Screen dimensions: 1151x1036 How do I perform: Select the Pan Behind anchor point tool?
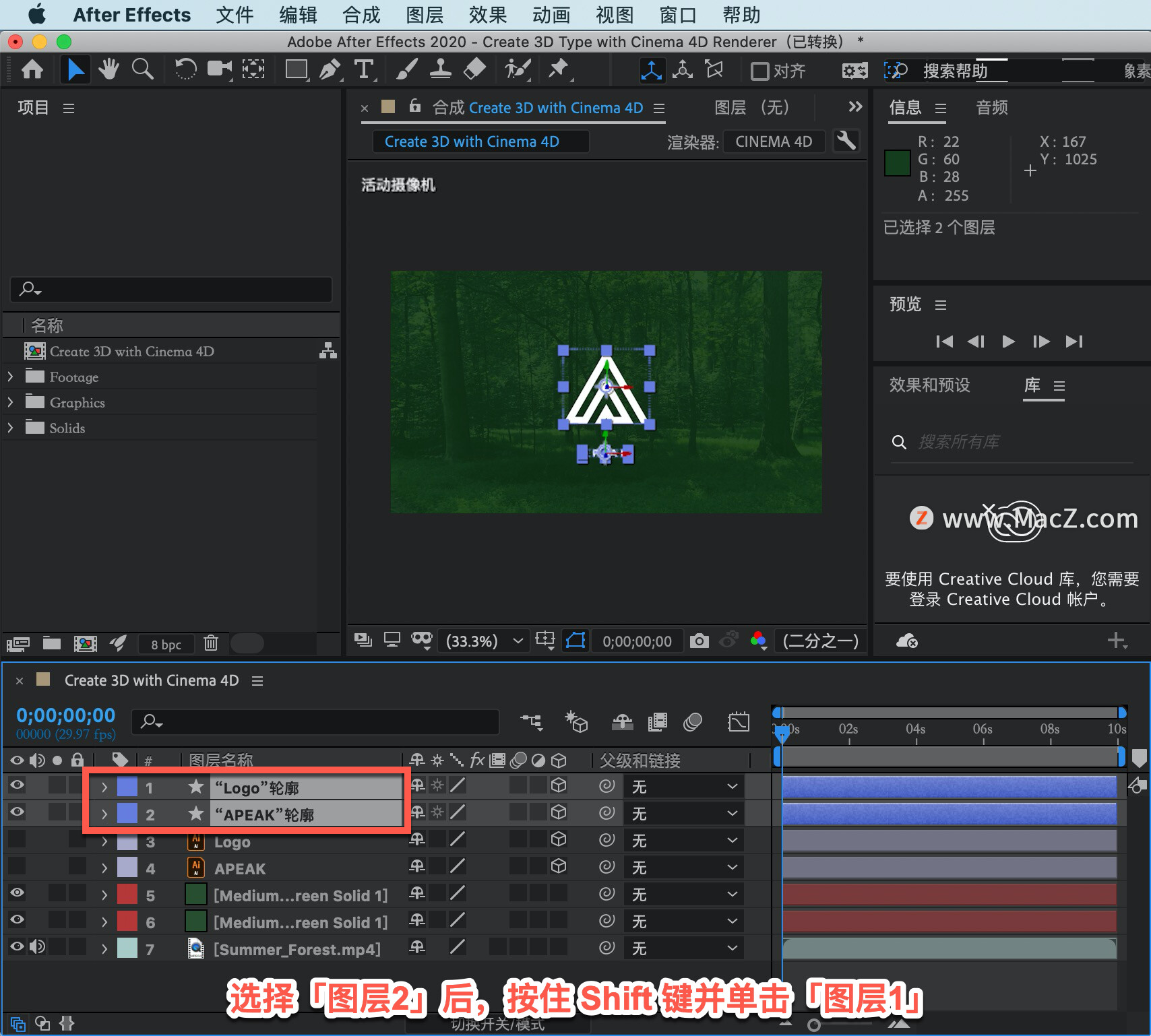pos(253,69)
